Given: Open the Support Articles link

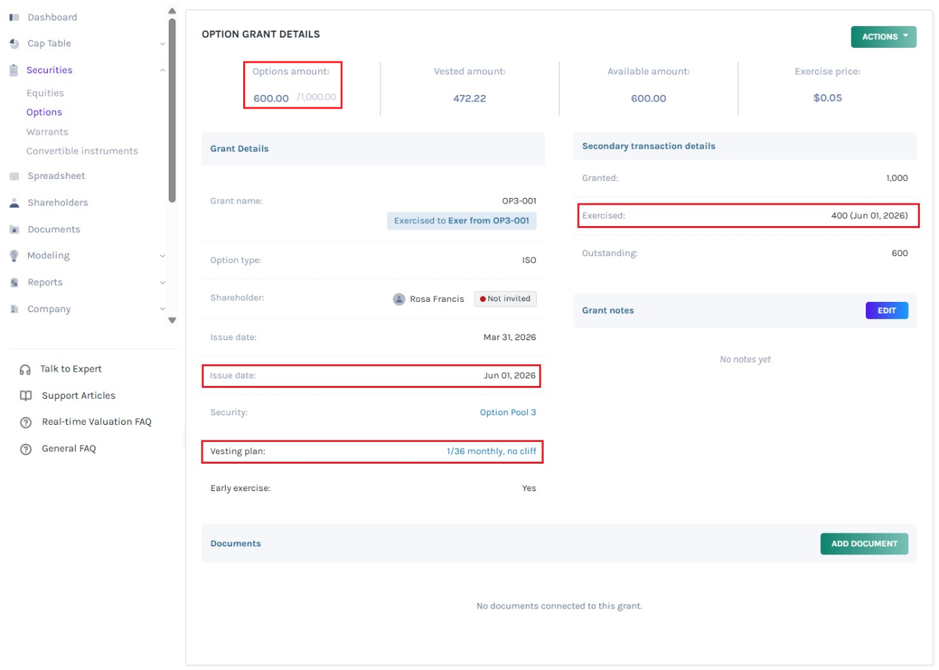Looking at the screenshot, I should coord(78,395).
